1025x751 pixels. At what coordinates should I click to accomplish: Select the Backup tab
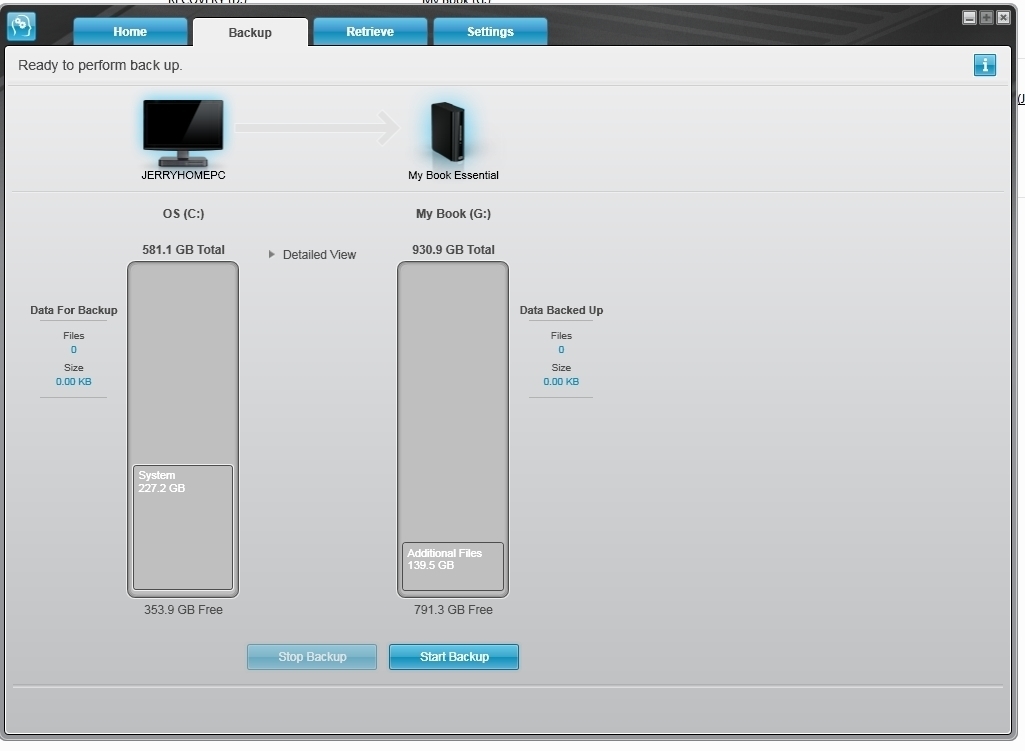click(250, 33)
